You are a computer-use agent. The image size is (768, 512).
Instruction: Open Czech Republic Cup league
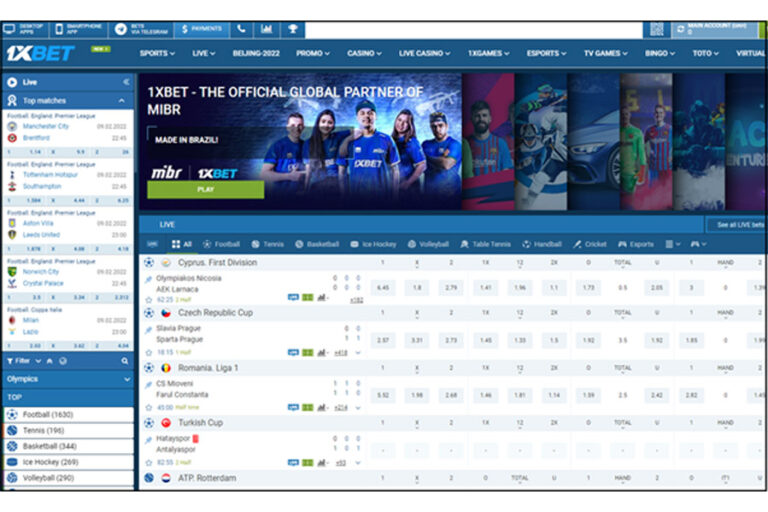[215, 313]
